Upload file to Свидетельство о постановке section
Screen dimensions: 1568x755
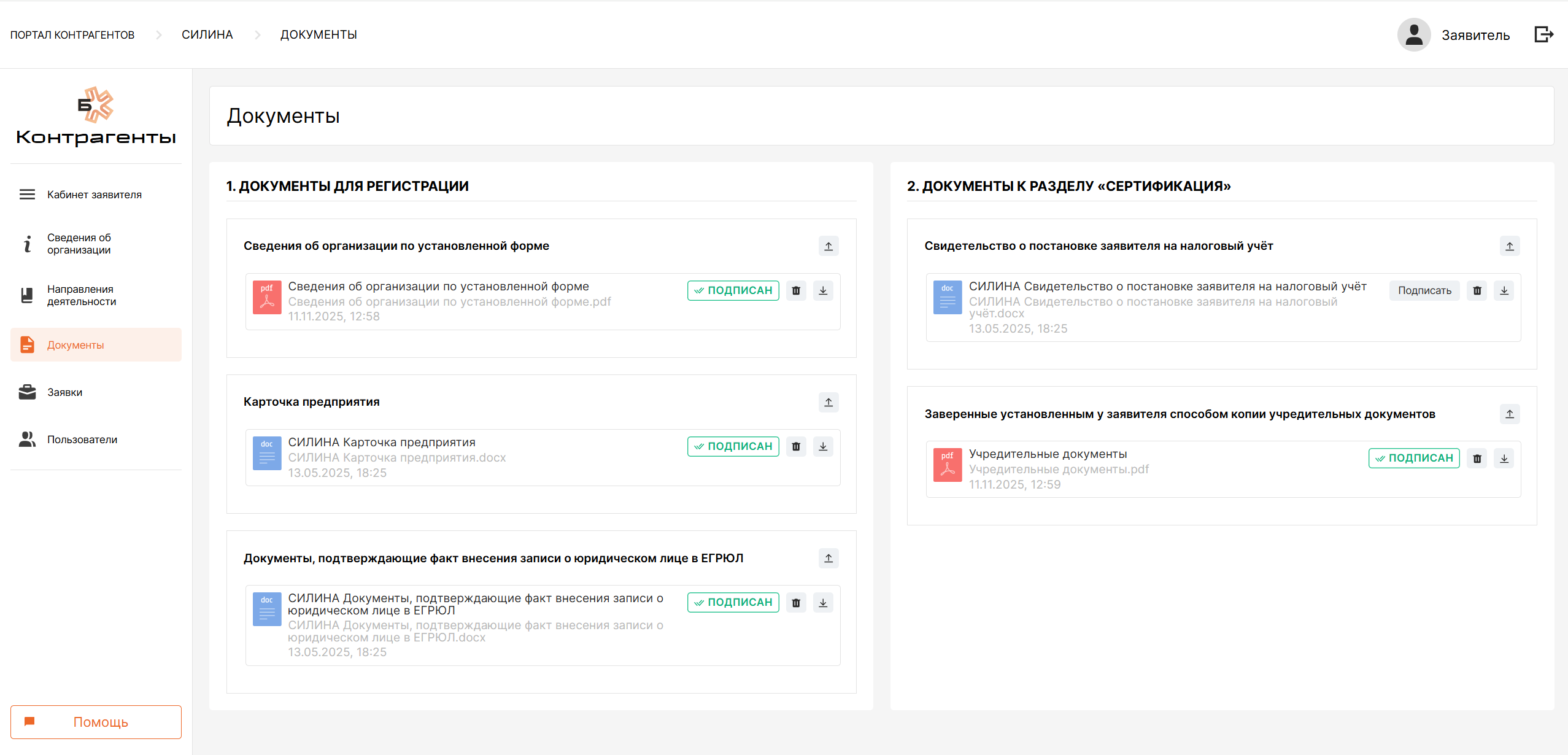pos(1510,246)
